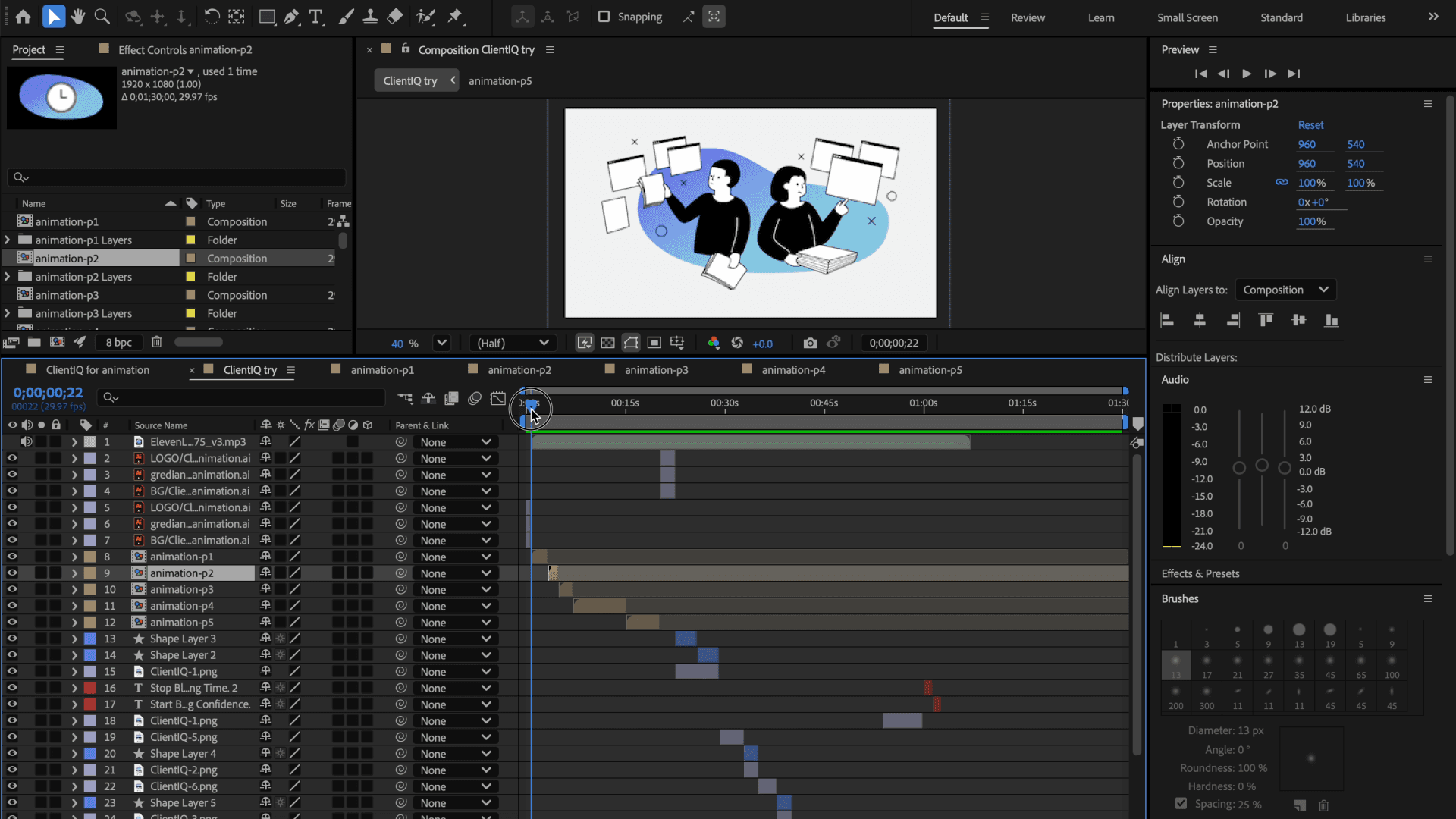Expand the animation-p1 Layers folder
The height and width of the screenshot is (819, 1456).
tap(8, 240)
